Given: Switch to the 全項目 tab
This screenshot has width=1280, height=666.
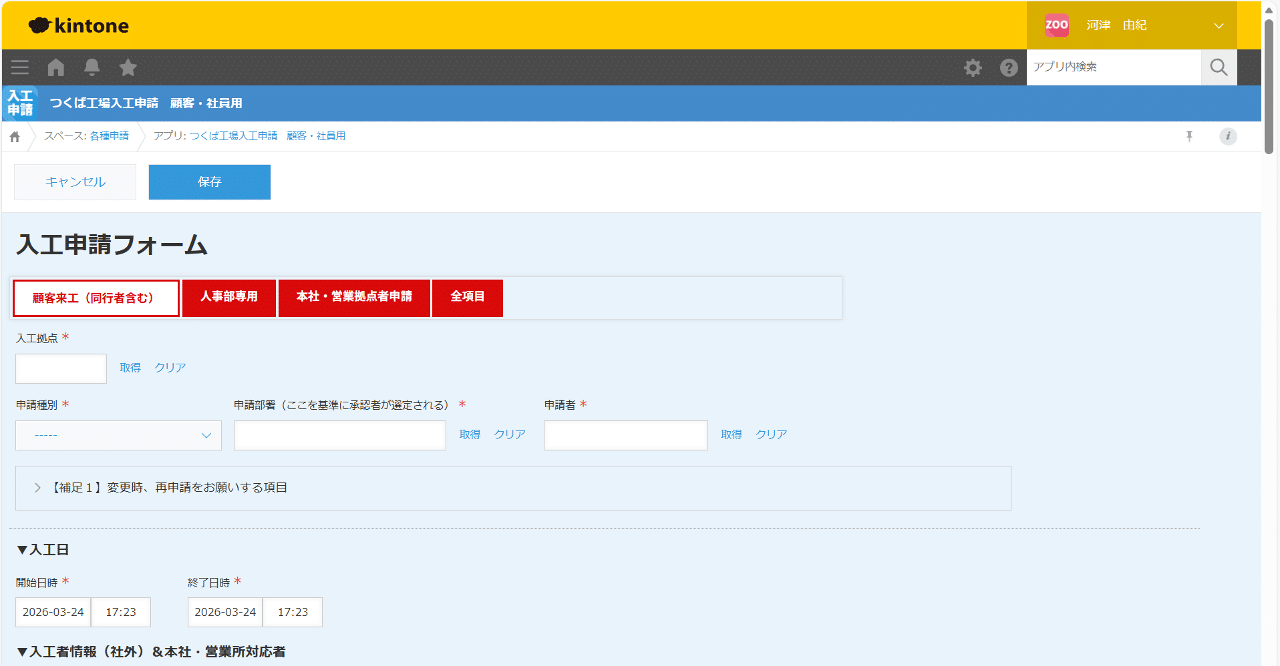Looking at the screenshot, I should click(467, 298).
